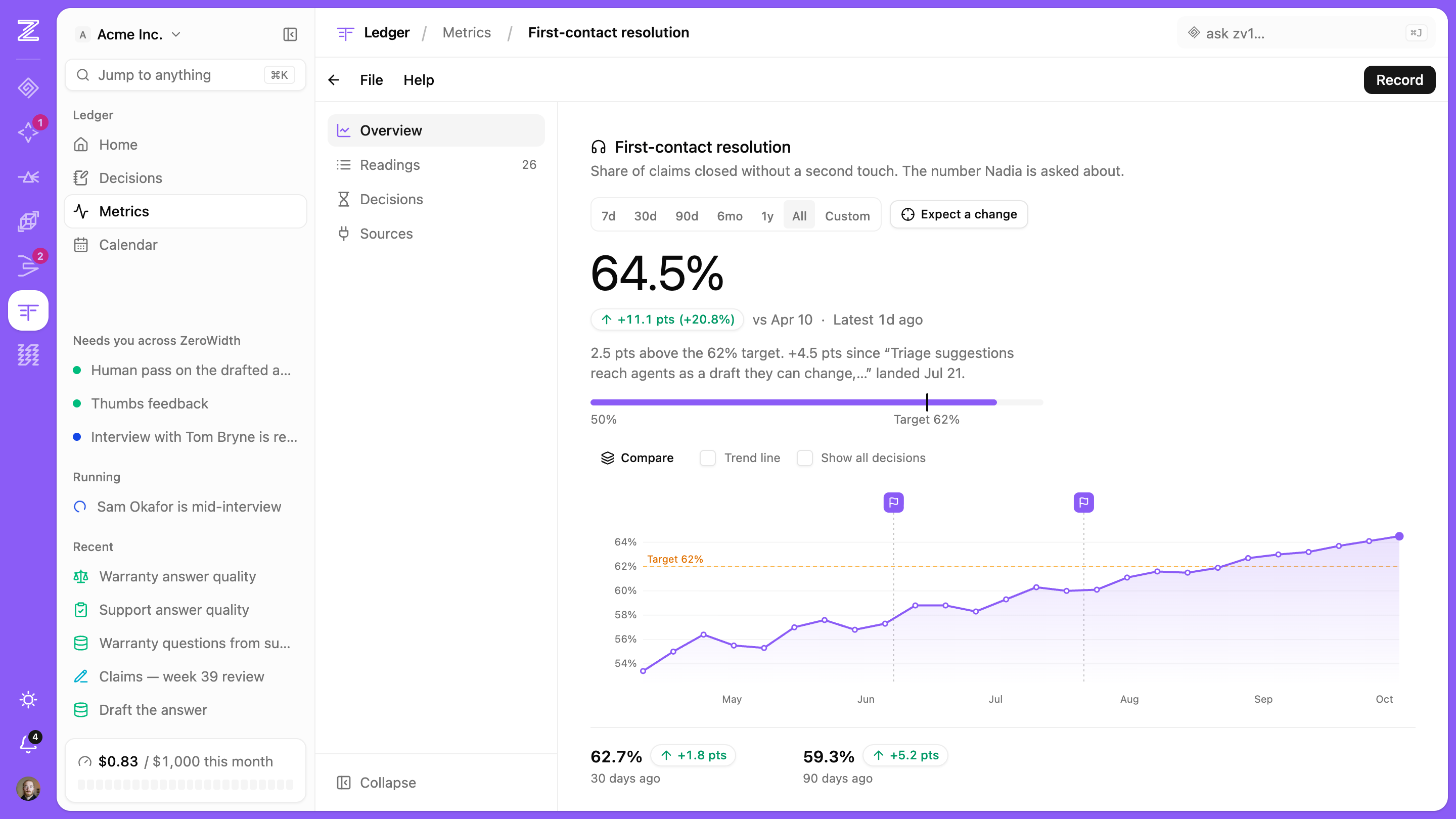This screenshot has width=1456, height=819.
Task: Select the 7d time range
Action: [608, 215]
